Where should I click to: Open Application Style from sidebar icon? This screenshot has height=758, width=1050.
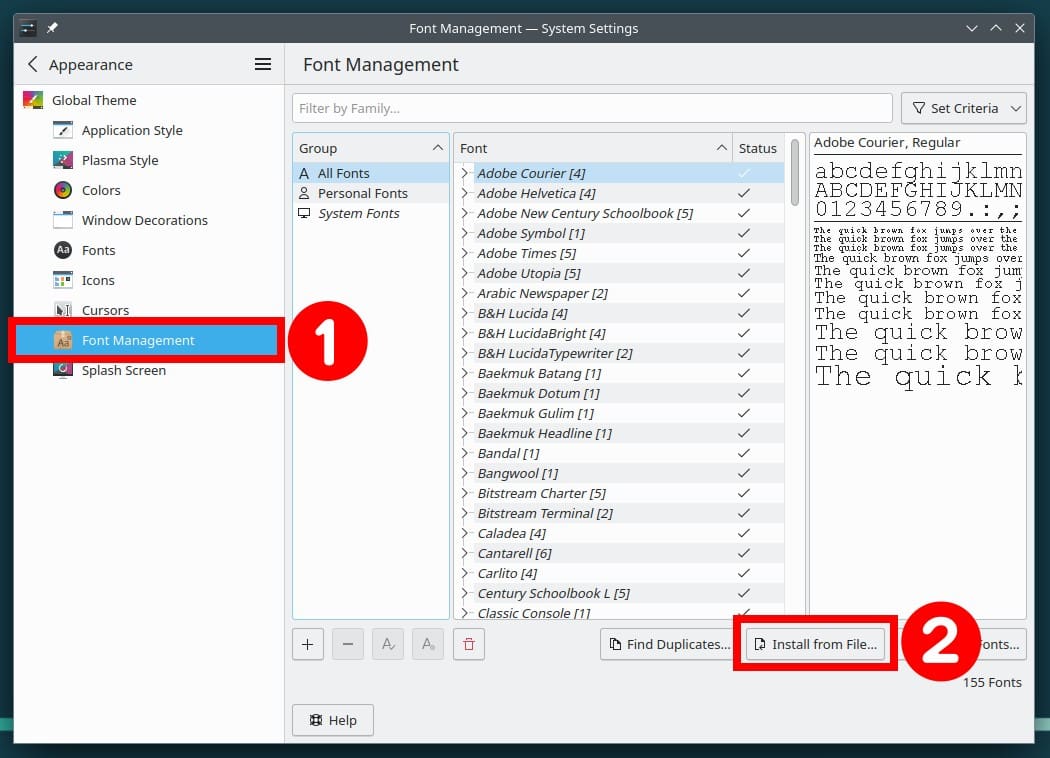pyautogui.click(x=63, y=130)
